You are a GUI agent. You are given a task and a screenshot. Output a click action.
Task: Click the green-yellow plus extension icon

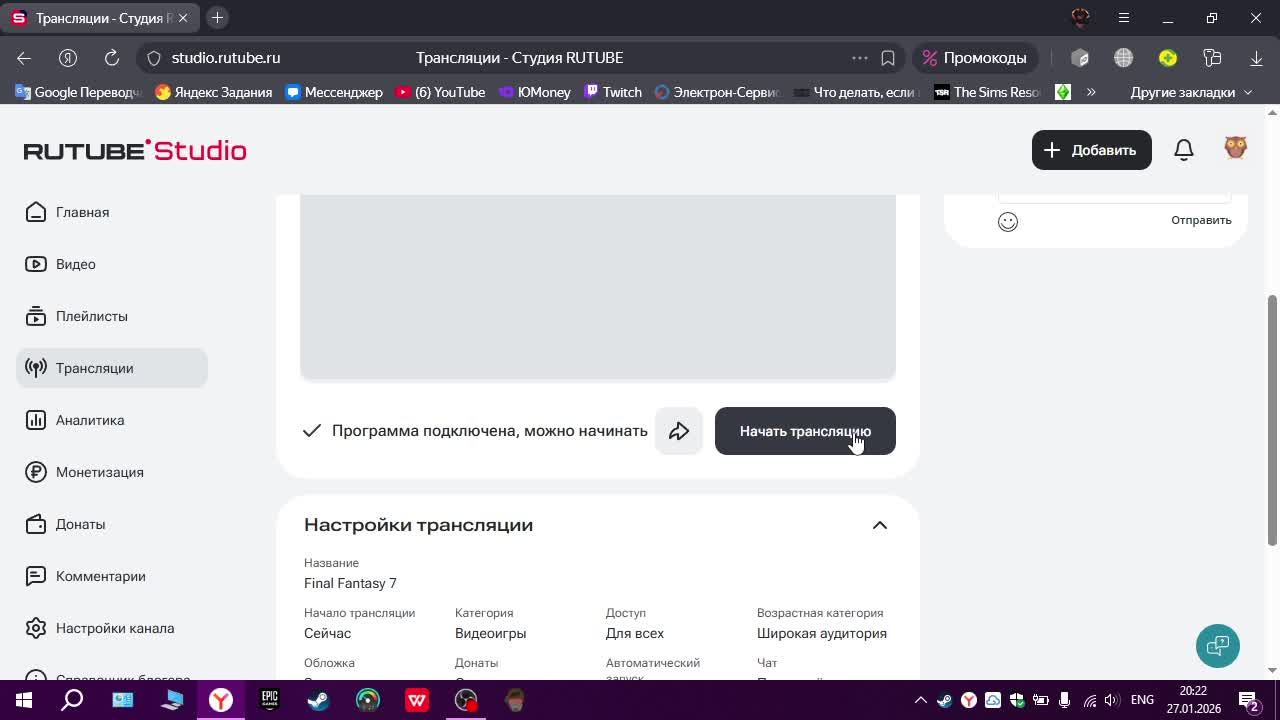(x=1168, y=58)
